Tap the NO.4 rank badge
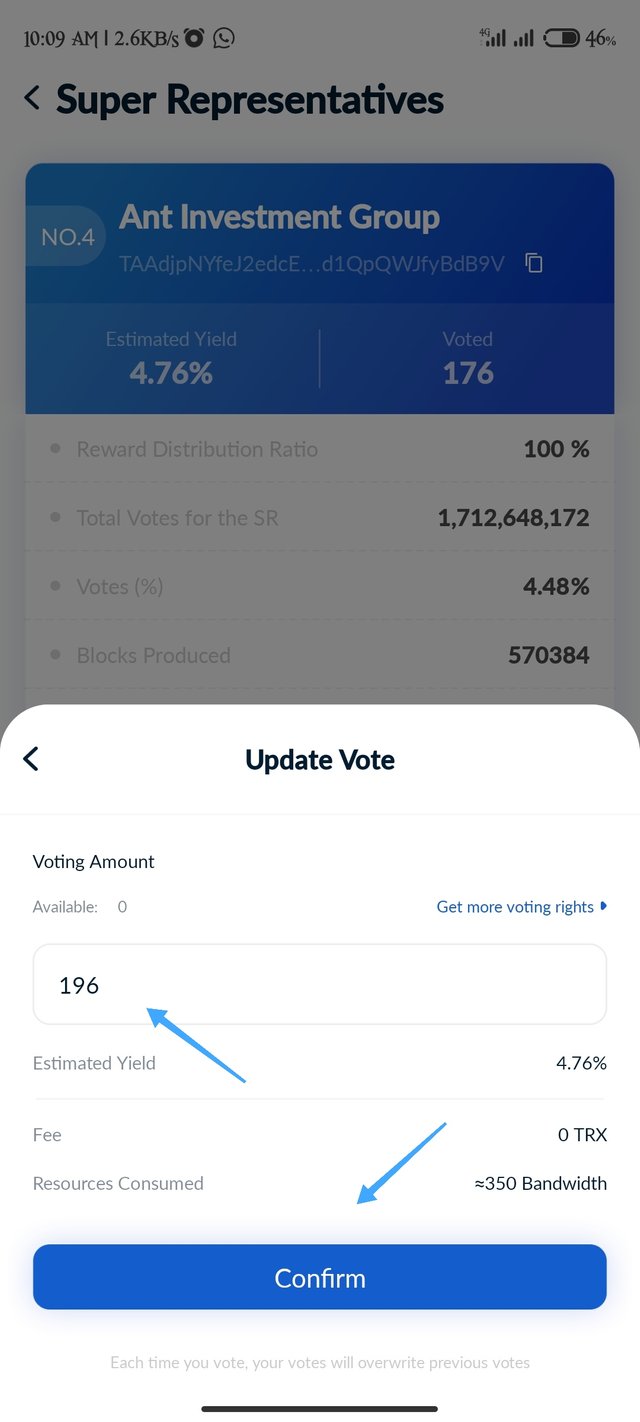The height and width of the screenshot is (1422, 640). 67,237
